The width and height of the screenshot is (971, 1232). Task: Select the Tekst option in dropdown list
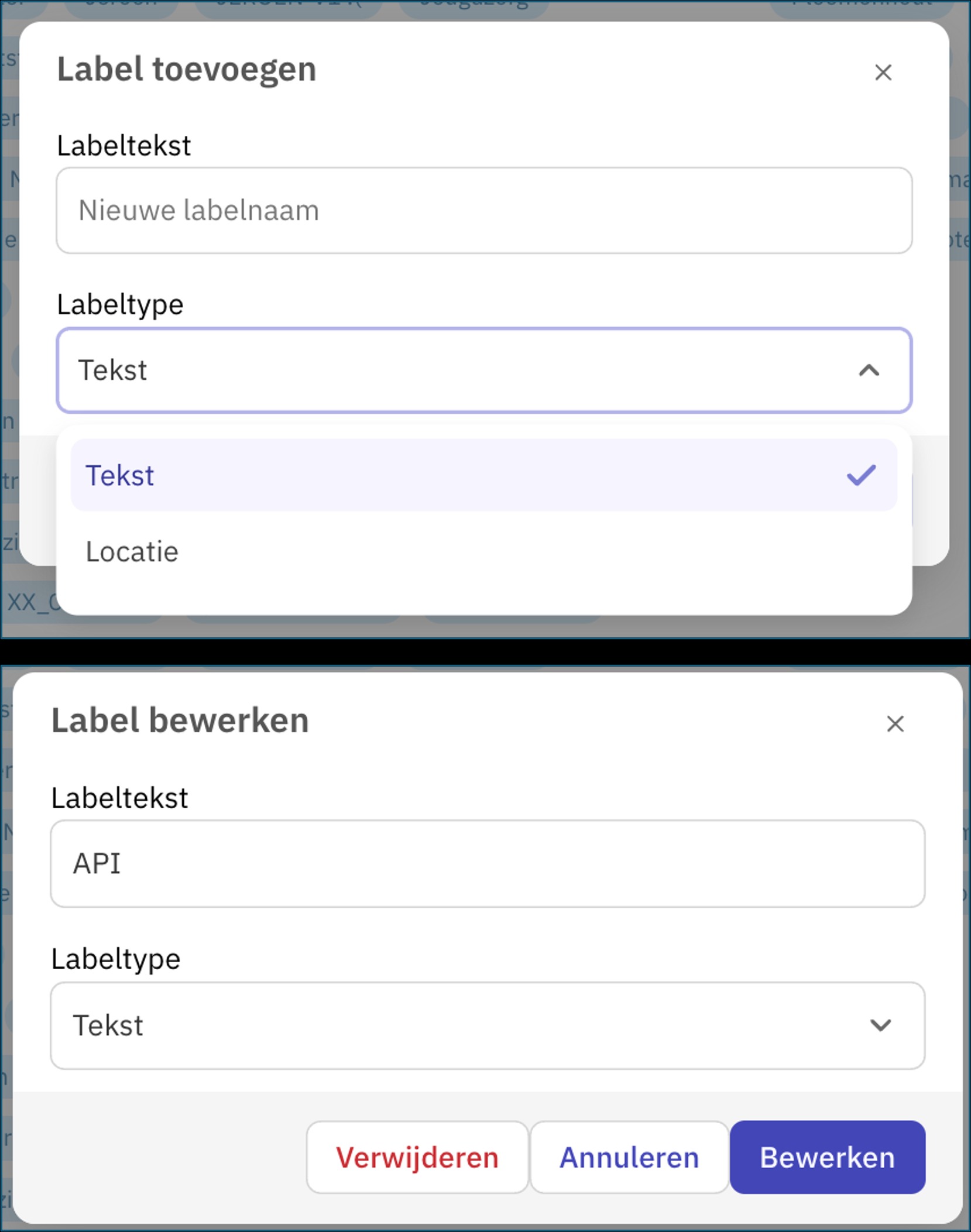(483, 475)
